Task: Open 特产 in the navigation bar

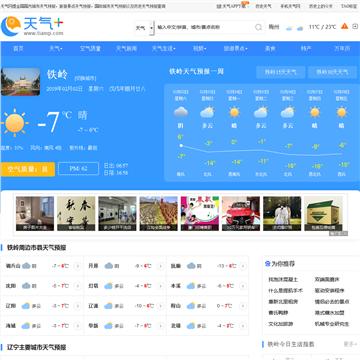Action: pos(306,49)
